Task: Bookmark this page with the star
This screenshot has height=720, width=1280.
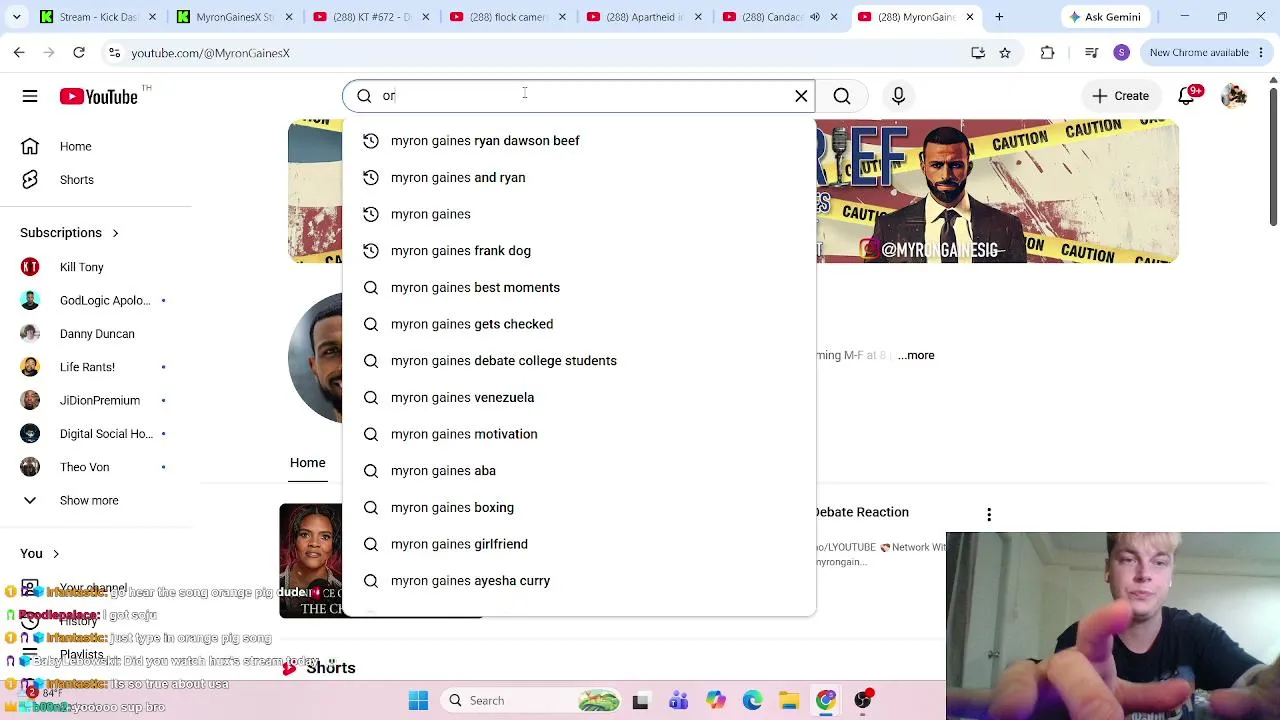Action: coord(1005,53)
